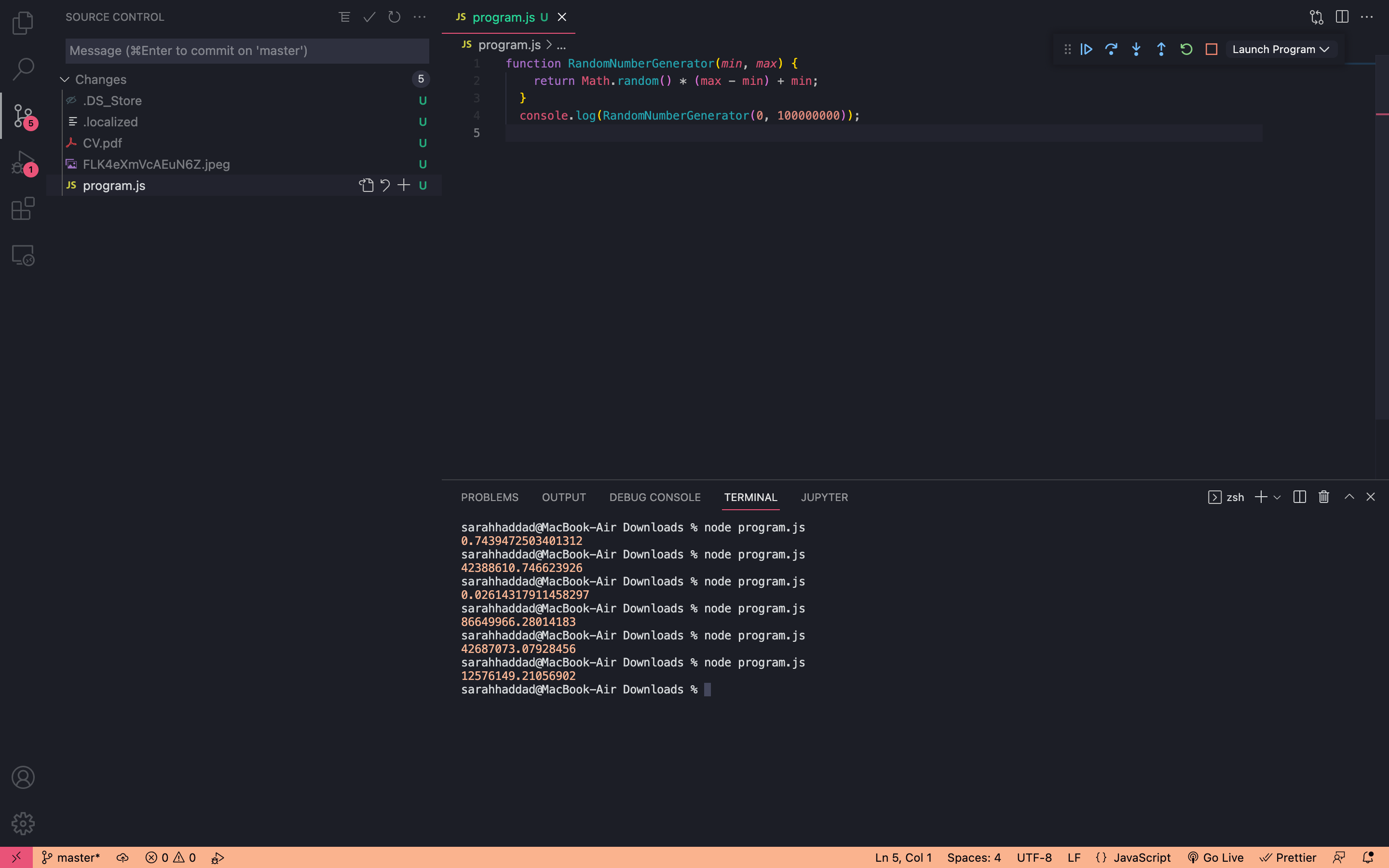Toggle split editor layout button

1342,17
